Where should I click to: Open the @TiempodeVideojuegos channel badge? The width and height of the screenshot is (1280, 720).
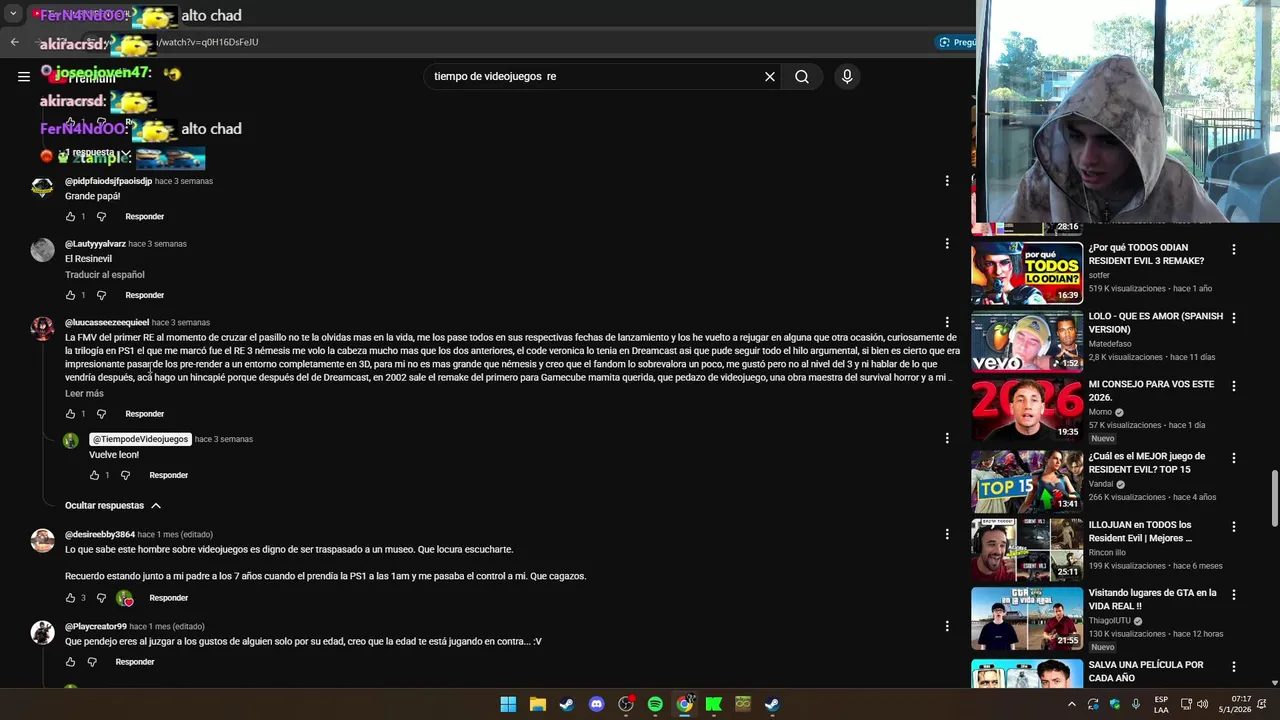[x=140, y=439]
